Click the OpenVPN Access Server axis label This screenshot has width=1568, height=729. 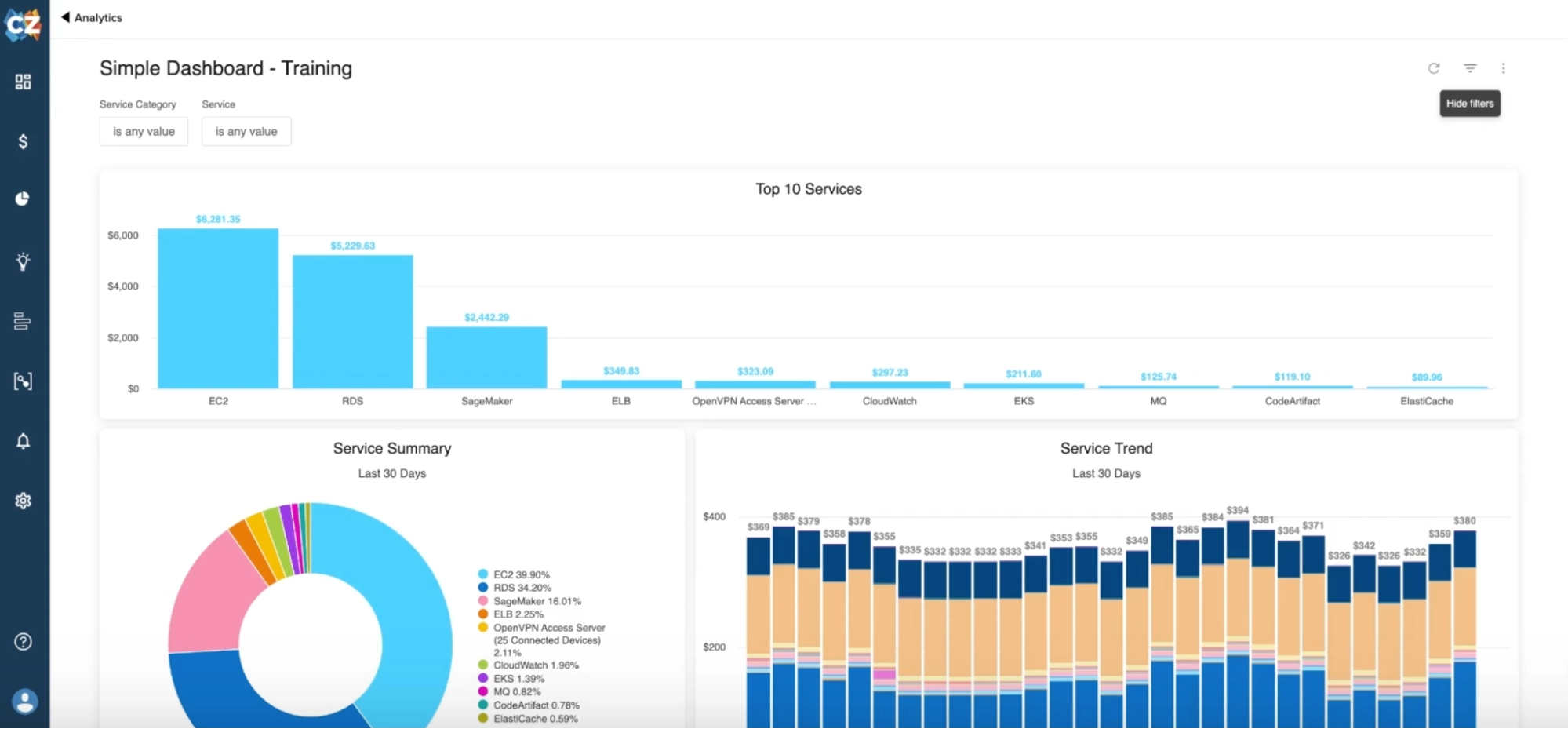[x=754, y=401]
